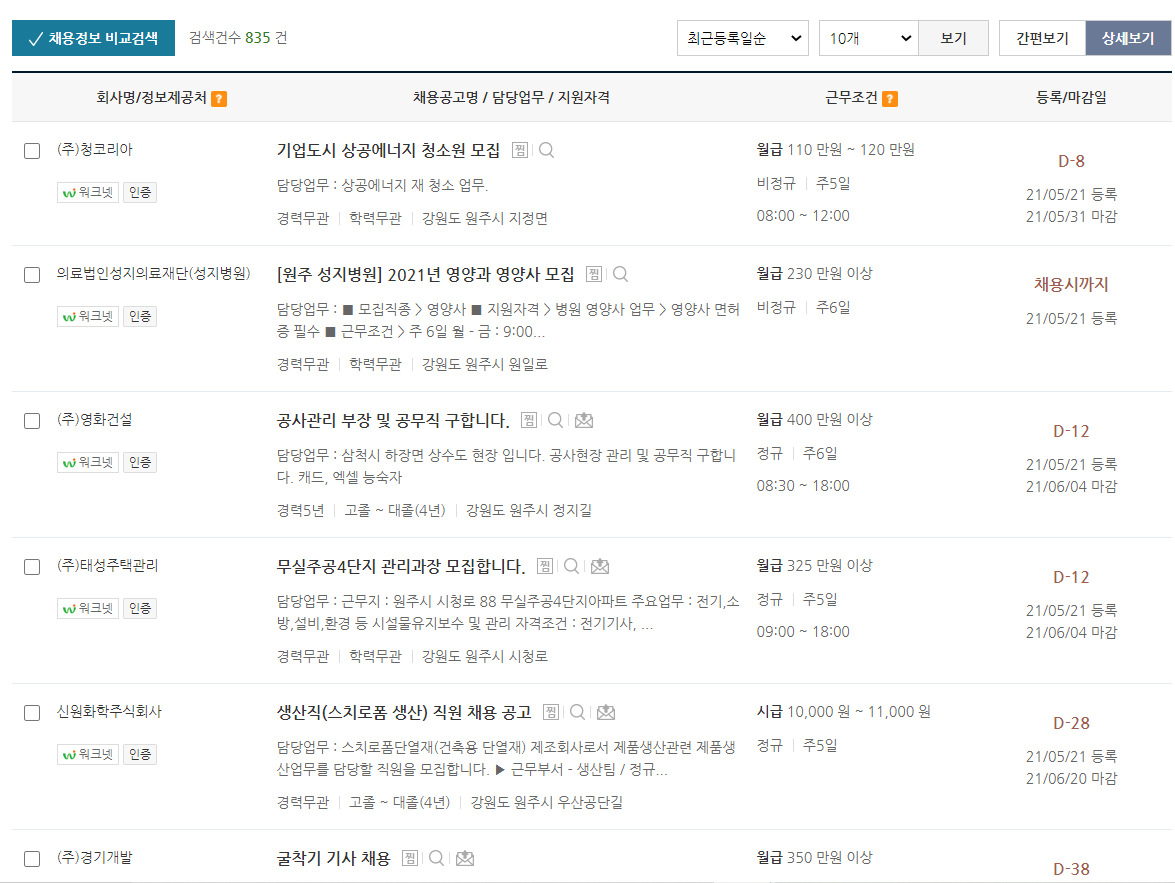This screenshot has width=1175, height=883.
Task: Click the help icon beside 근무조건
Action: click(x=889, y=99)
